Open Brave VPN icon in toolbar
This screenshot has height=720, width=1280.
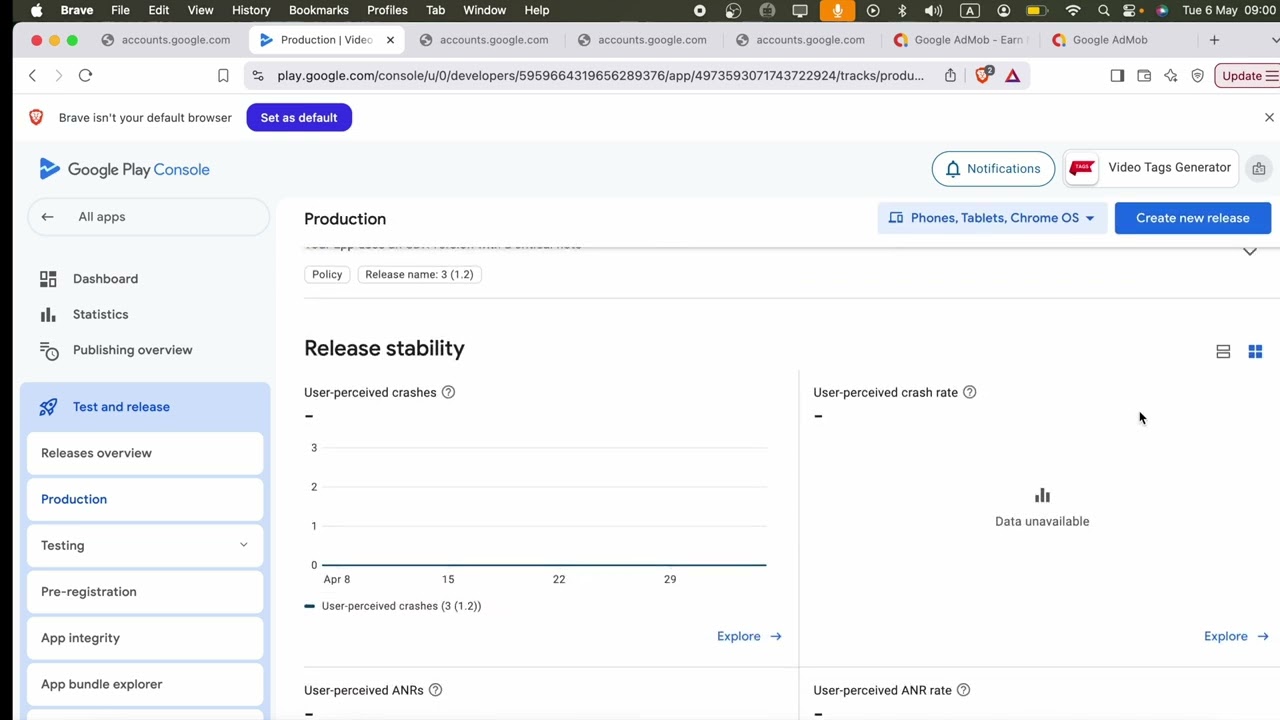coord(1197,75)
